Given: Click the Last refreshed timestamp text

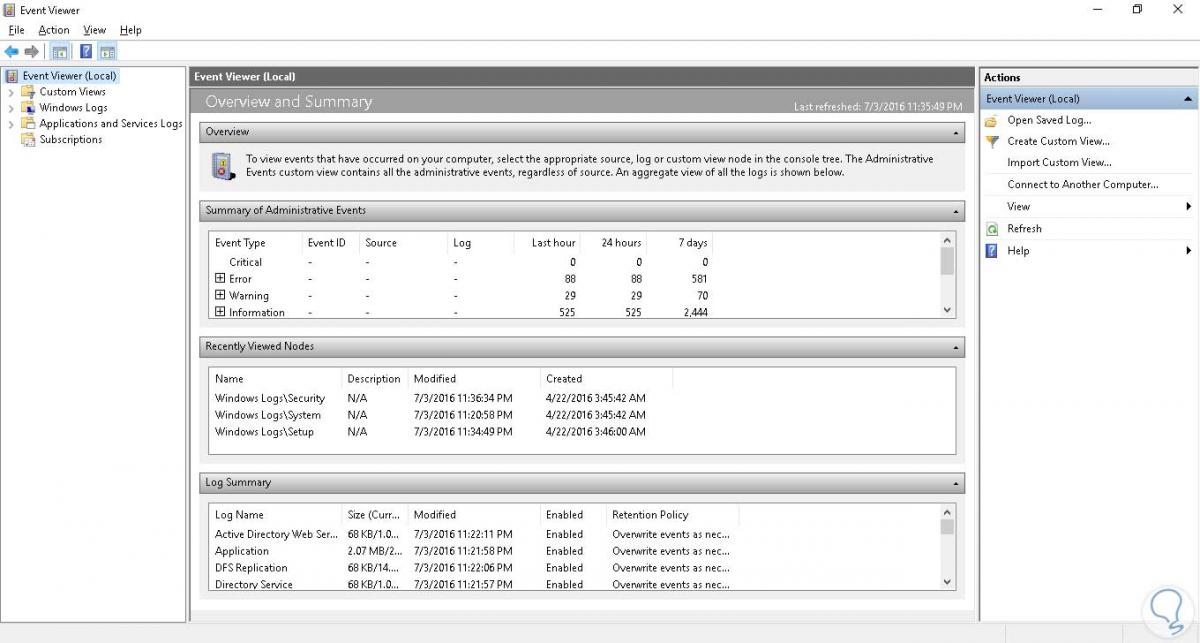Looking at the screenshot, I should point(878,106).
